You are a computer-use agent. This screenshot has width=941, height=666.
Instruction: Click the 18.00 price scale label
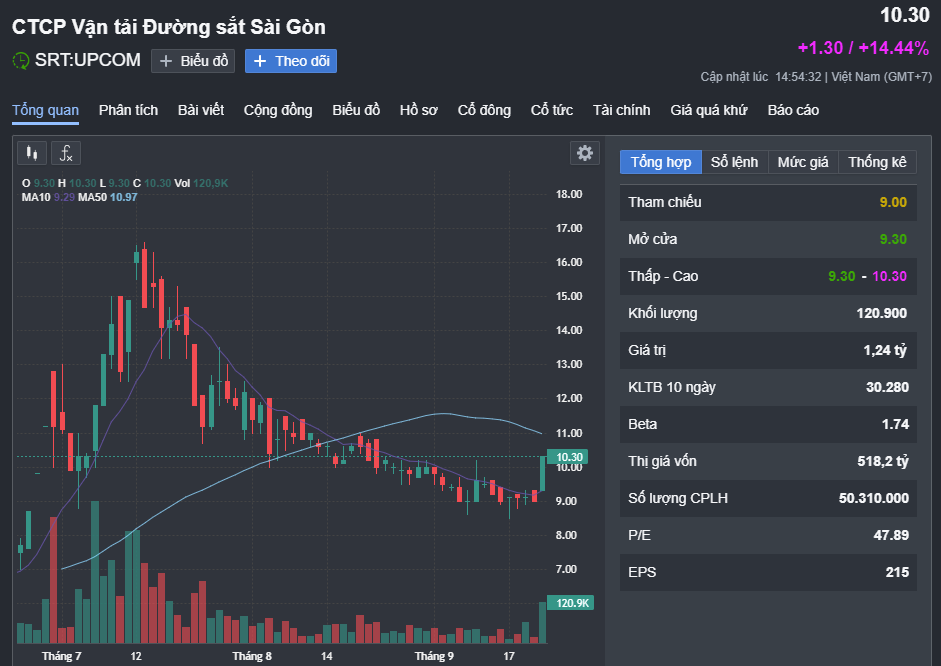pyautogui.click(x=569, y=194)
